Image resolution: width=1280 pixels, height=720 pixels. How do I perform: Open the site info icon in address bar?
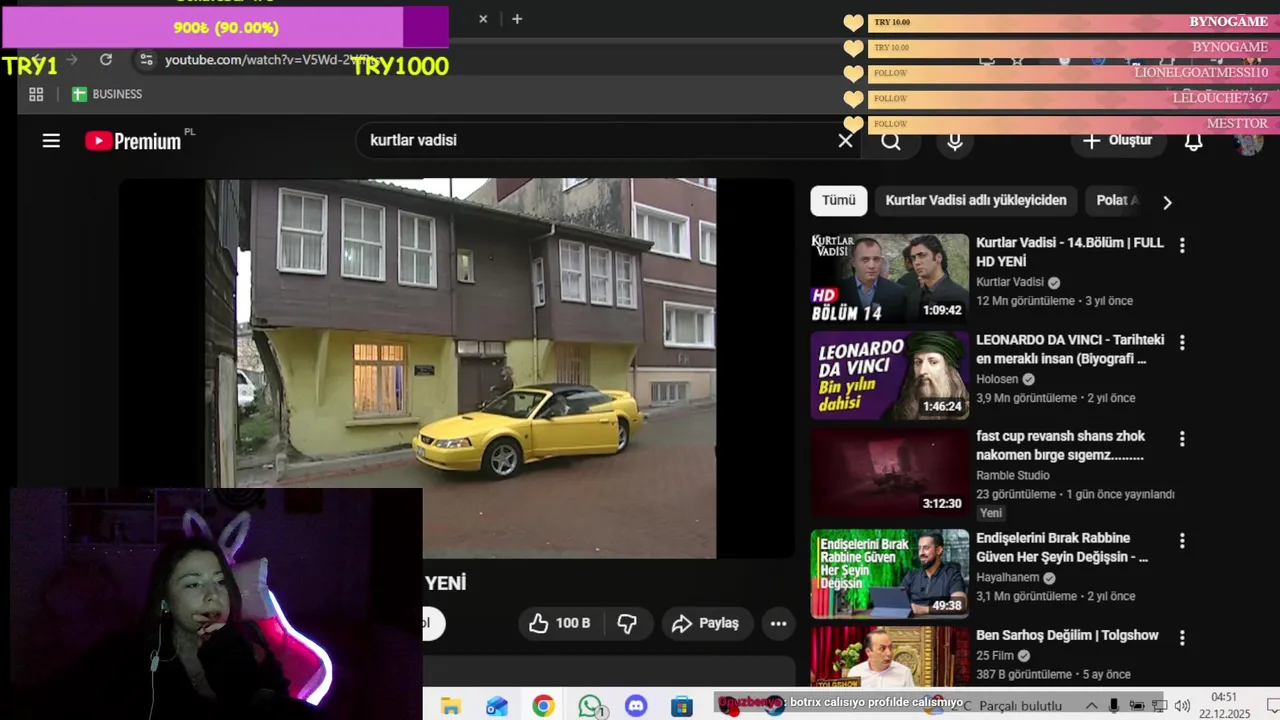(x=147, y=60)
